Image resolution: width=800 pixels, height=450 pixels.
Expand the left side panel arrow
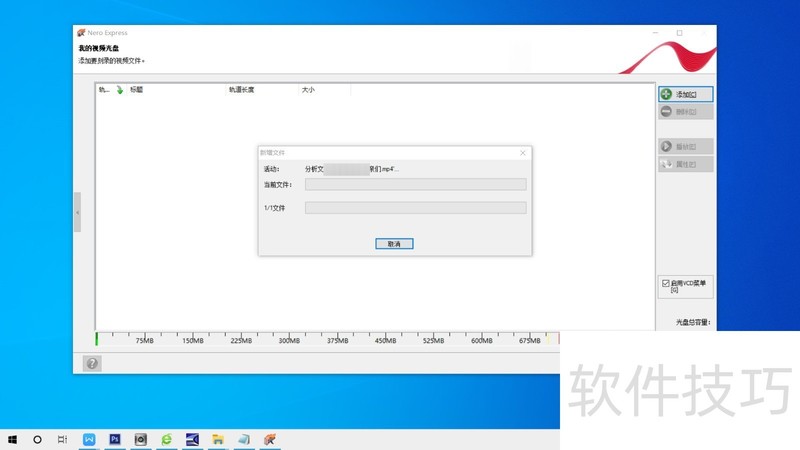77,212
